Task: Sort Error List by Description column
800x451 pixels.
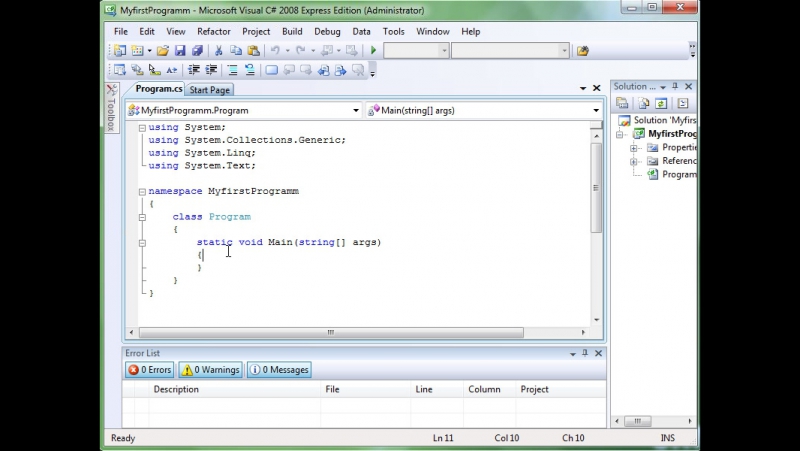Action: [235, 389]
